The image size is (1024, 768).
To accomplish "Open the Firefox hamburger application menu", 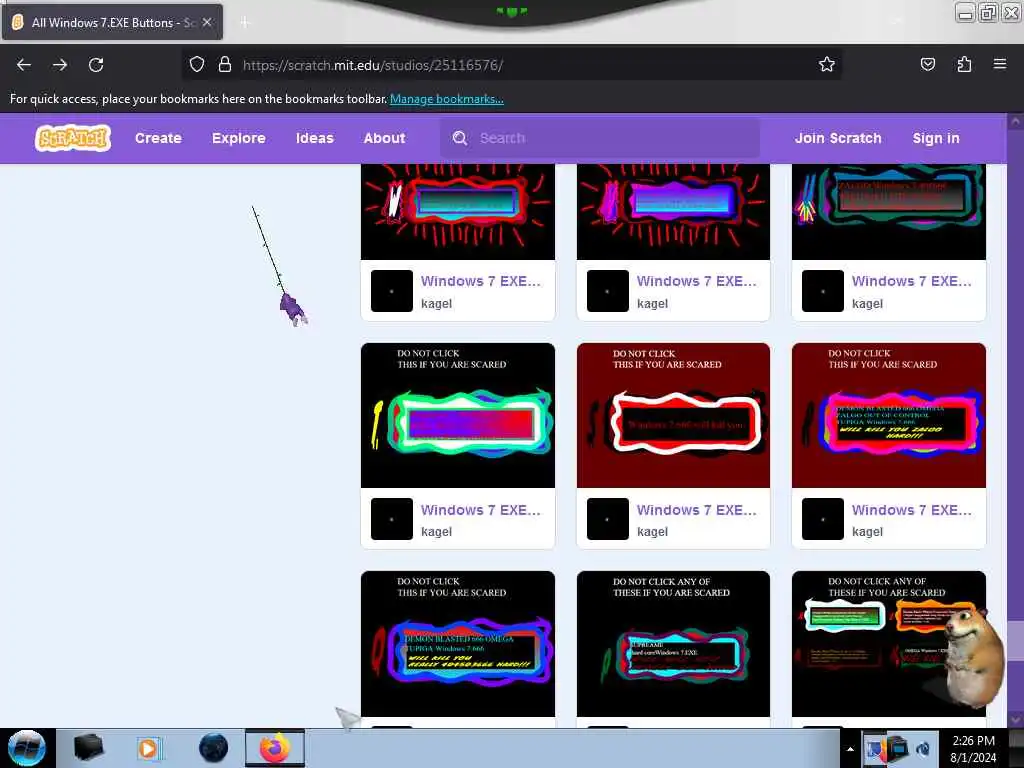I will [x=1000, y=64].
